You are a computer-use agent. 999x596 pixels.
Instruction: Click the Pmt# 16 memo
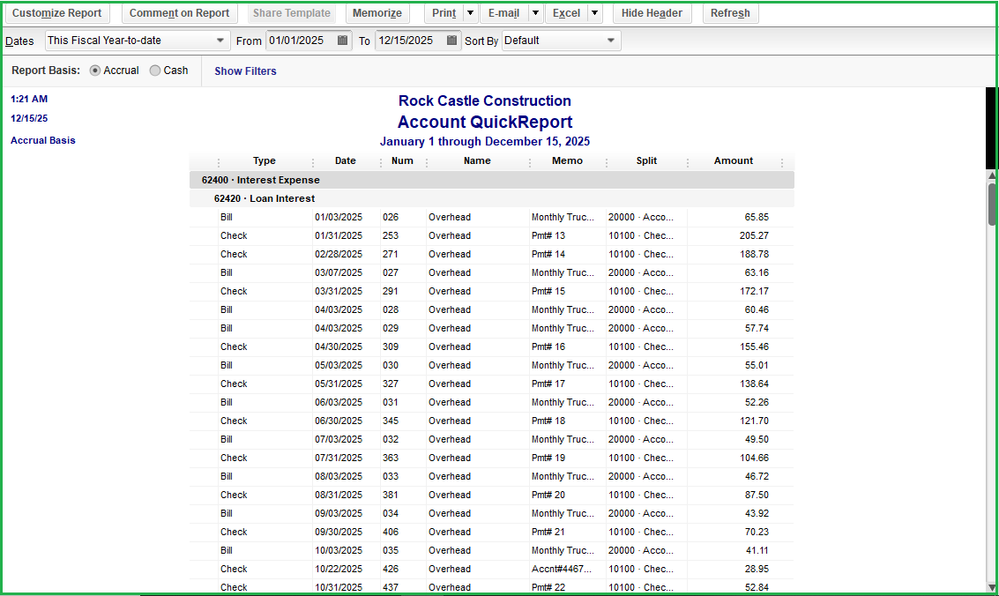click(549, 346)
